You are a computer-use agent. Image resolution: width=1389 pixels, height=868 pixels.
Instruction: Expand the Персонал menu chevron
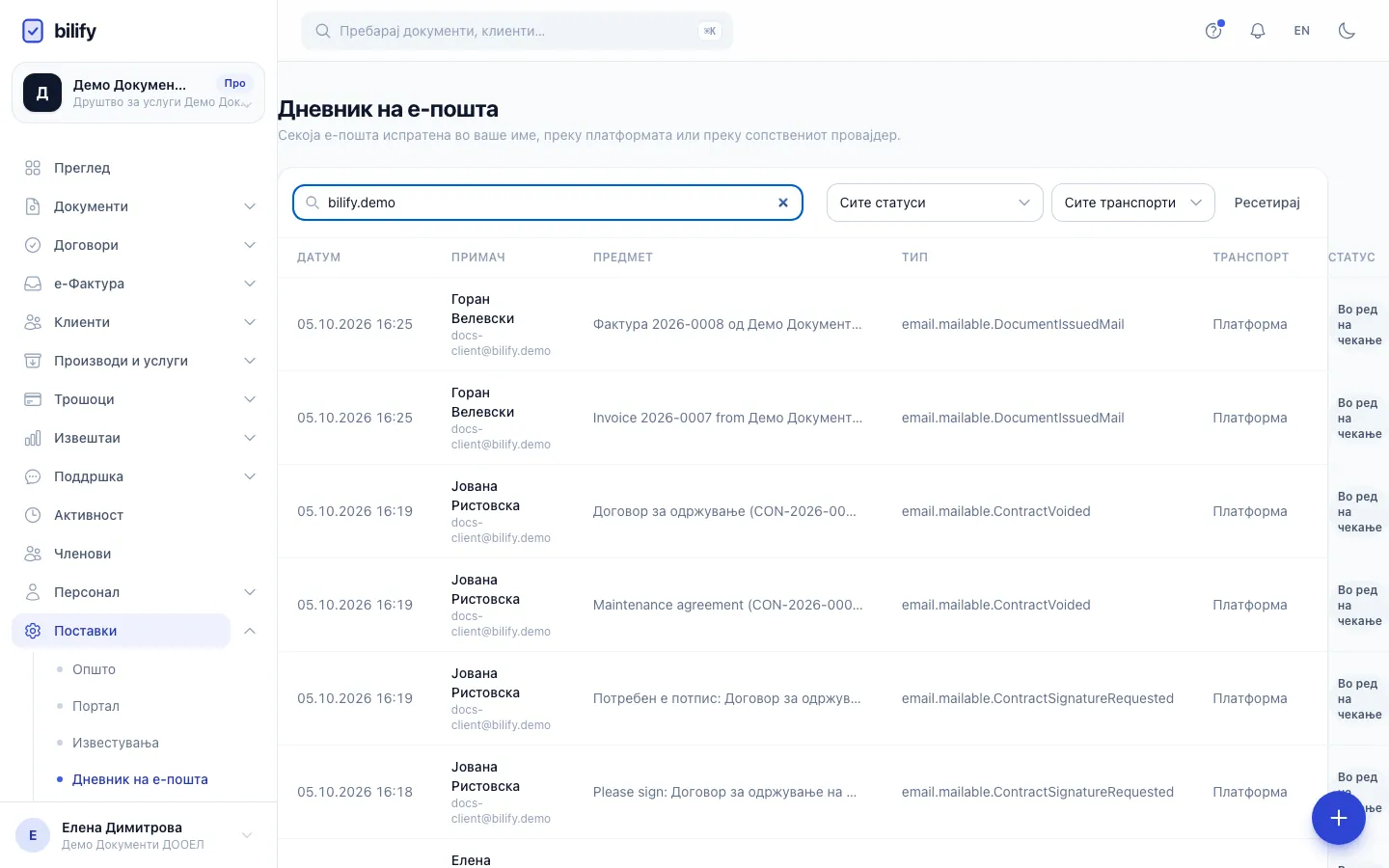pos(250,592)
